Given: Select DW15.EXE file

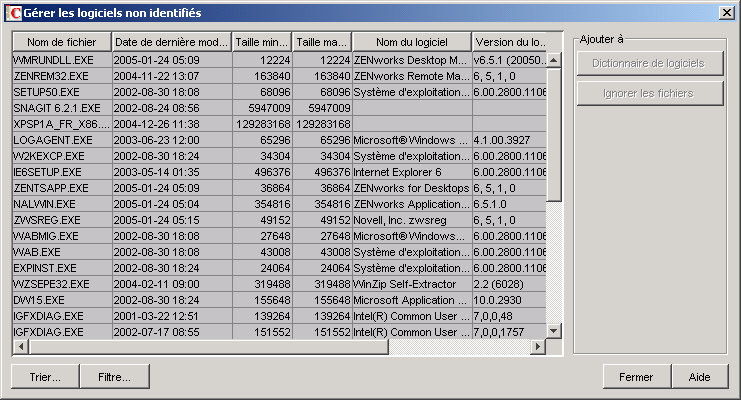Looking at the screenshot, I should pos(62,300).
